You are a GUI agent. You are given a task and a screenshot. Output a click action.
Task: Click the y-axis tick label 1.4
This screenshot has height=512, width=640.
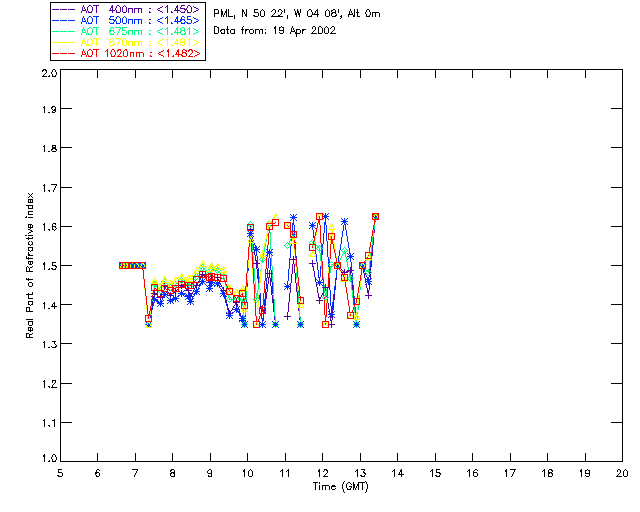[x=49, y=305]
